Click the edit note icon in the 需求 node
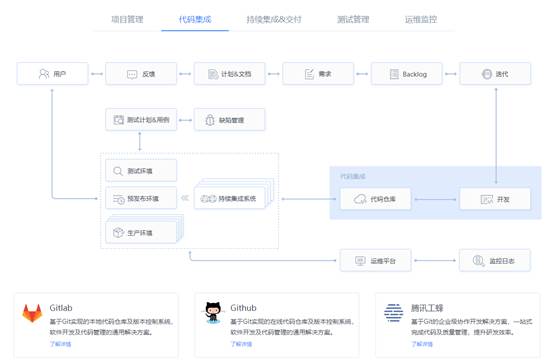 tap(309, 74)
